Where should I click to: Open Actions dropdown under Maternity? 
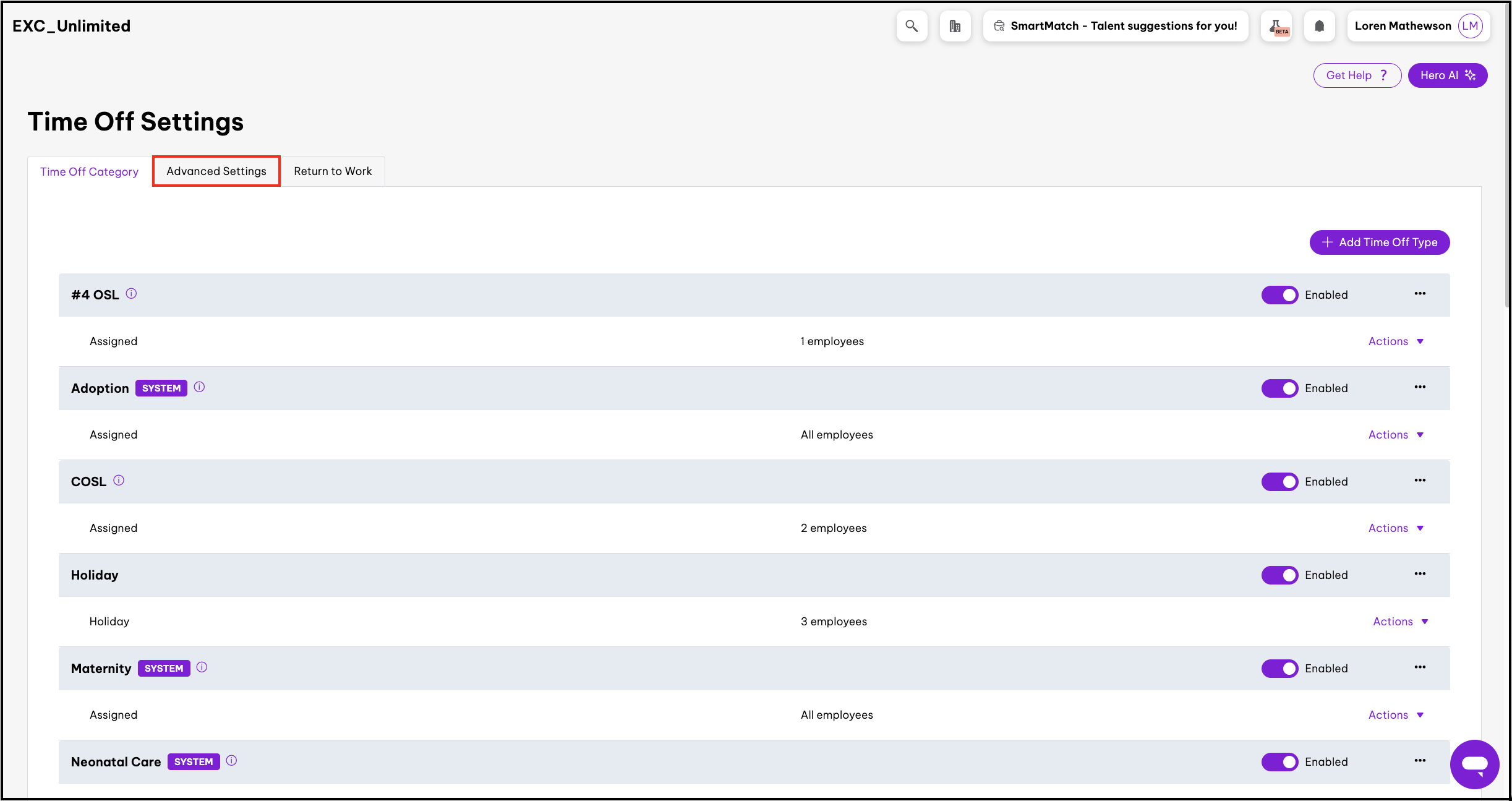[x=1395, y=715]
